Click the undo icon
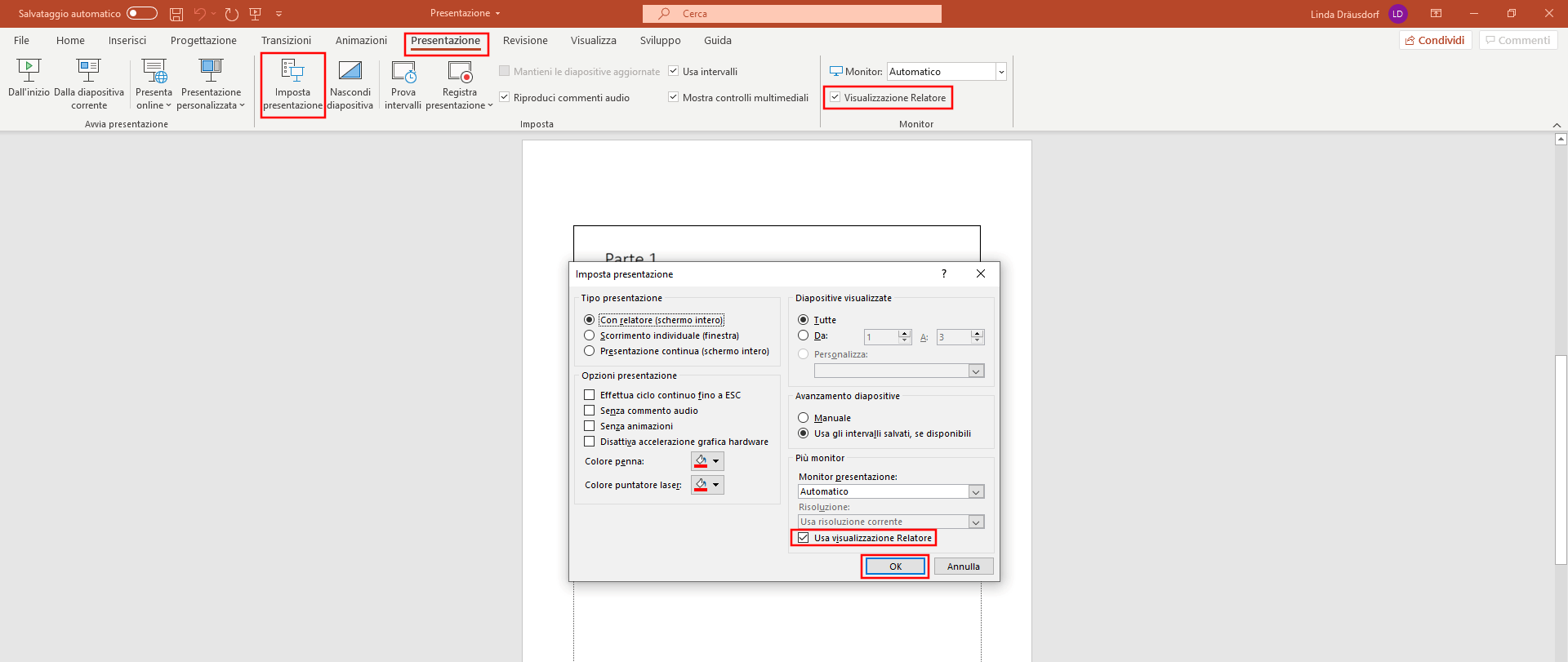 199,14
